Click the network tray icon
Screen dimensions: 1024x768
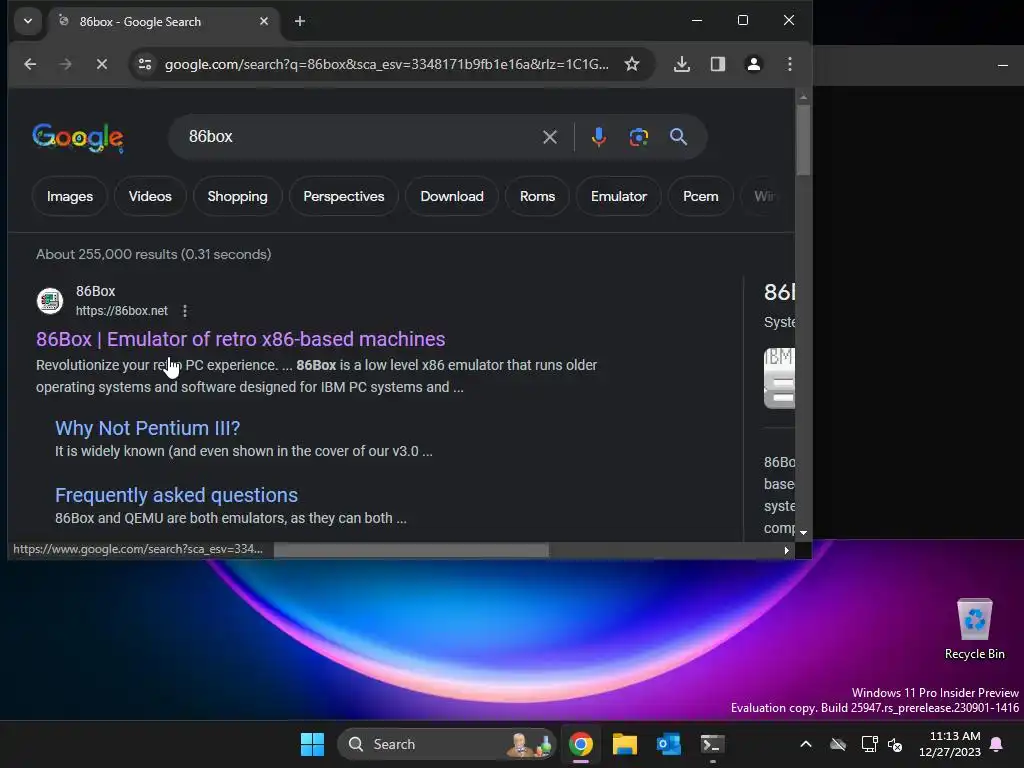(869, 744)
